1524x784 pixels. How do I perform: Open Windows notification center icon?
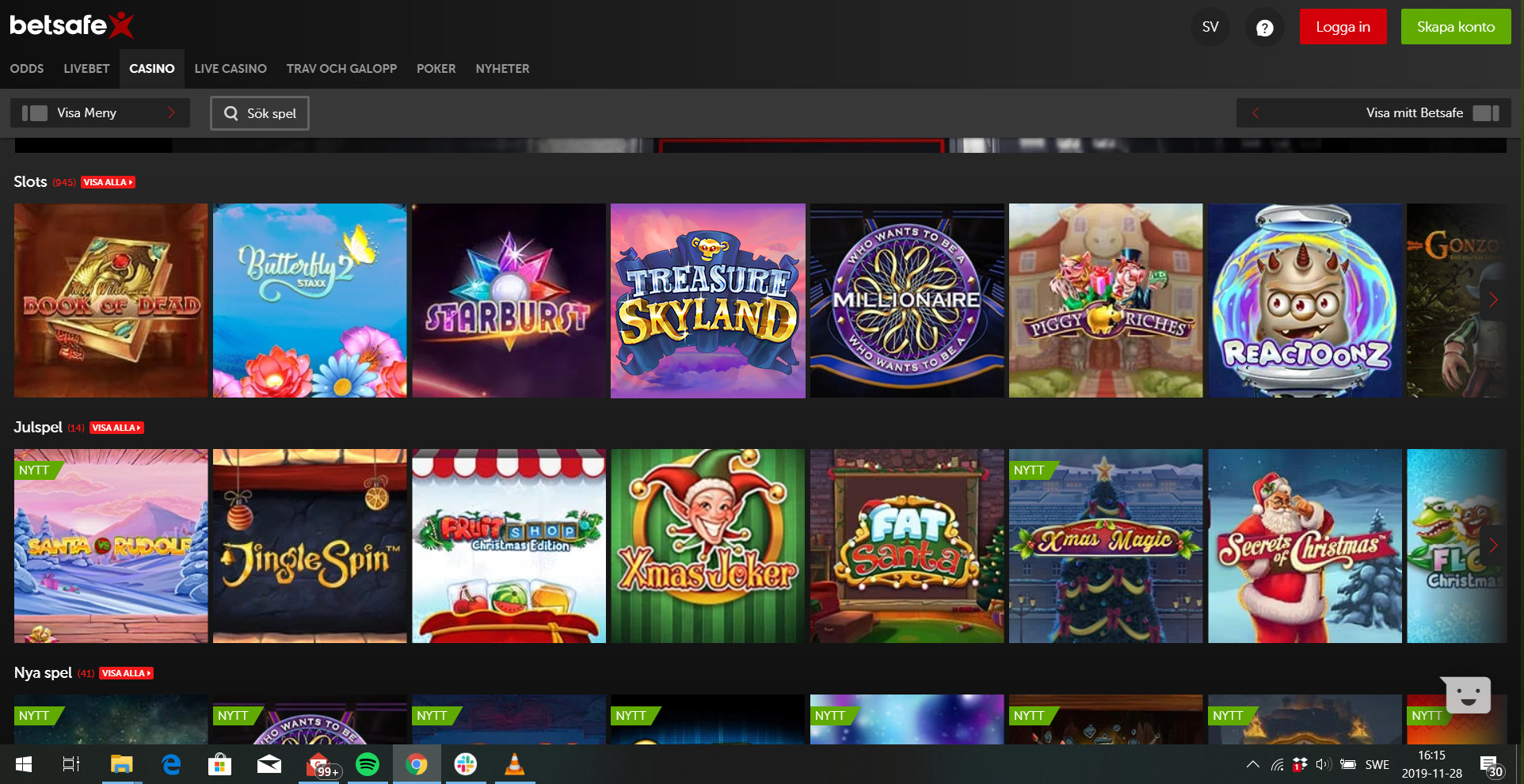(1492, 766)
